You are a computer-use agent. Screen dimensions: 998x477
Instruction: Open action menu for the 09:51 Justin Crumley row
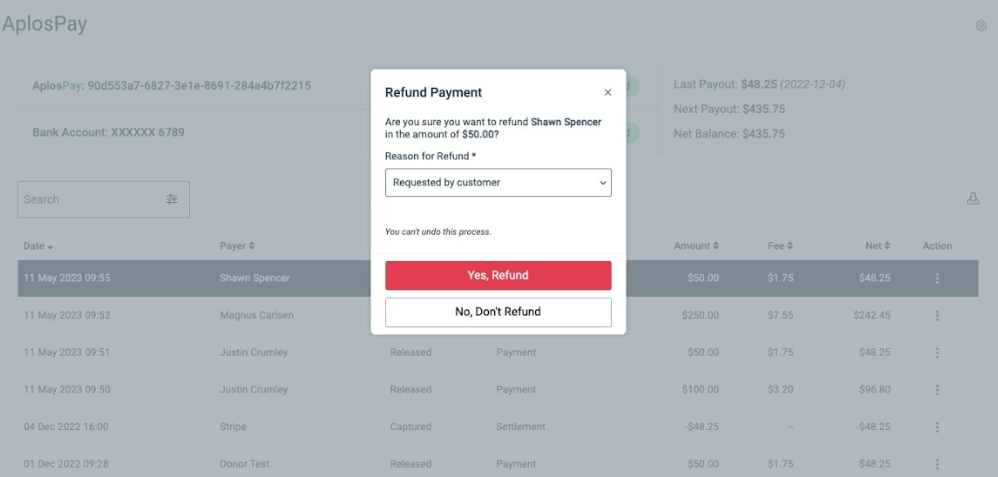click(937, 352)
